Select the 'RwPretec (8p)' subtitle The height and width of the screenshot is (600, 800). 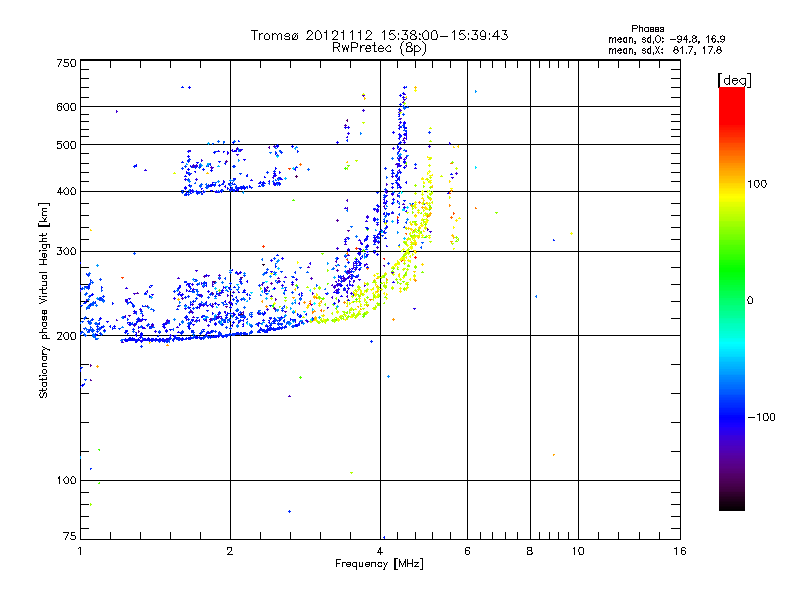[x=379, y=48]
